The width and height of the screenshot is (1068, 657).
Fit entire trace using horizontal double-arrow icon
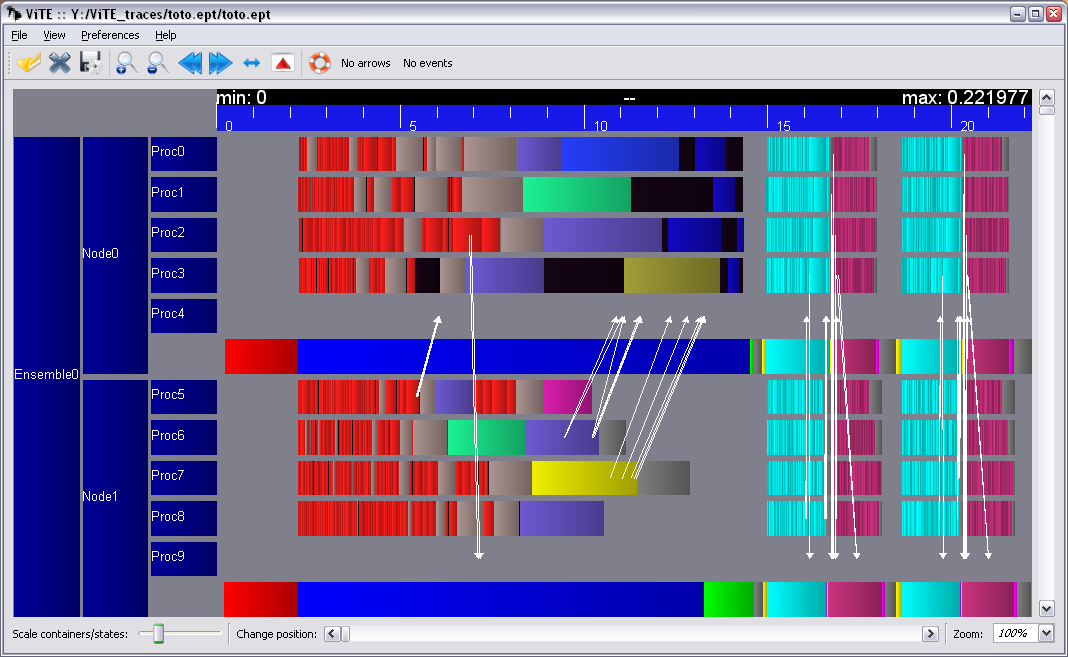tap(252, 63)
